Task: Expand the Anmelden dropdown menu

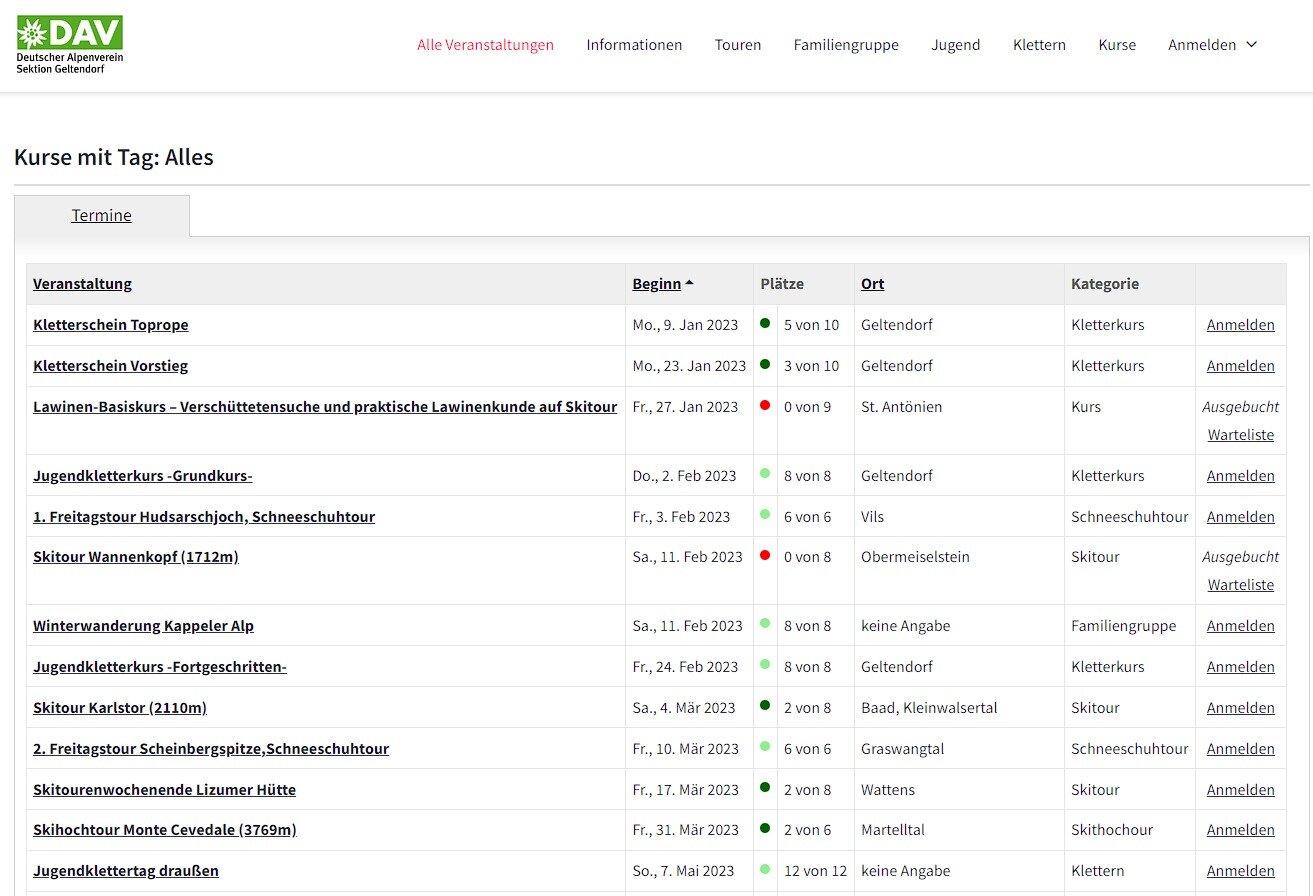Action: 1212,45
